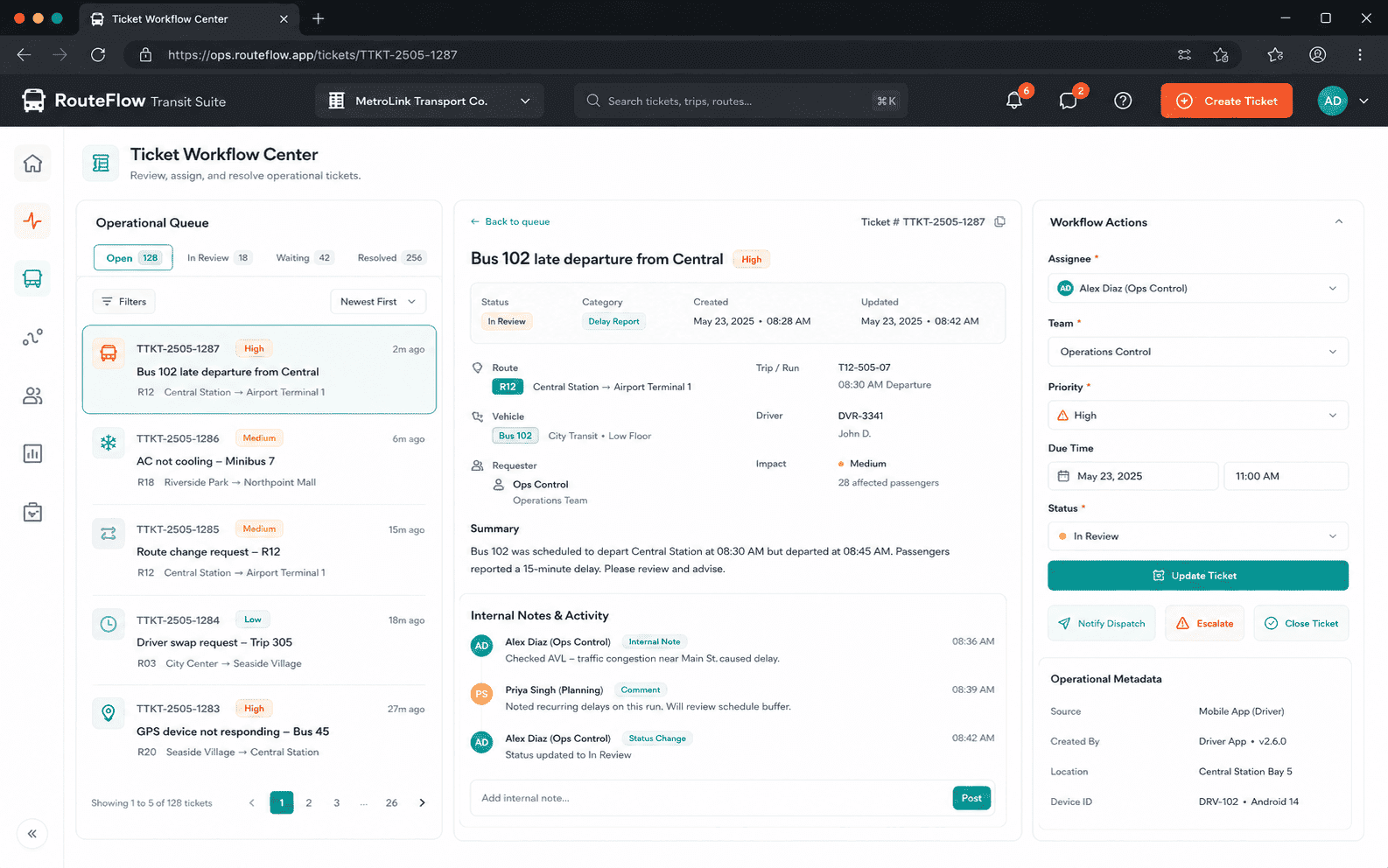Focus the Search tickets, trips, routes field
The height and width of the screenshot is (868, 1388).
(x=740, y=101)
